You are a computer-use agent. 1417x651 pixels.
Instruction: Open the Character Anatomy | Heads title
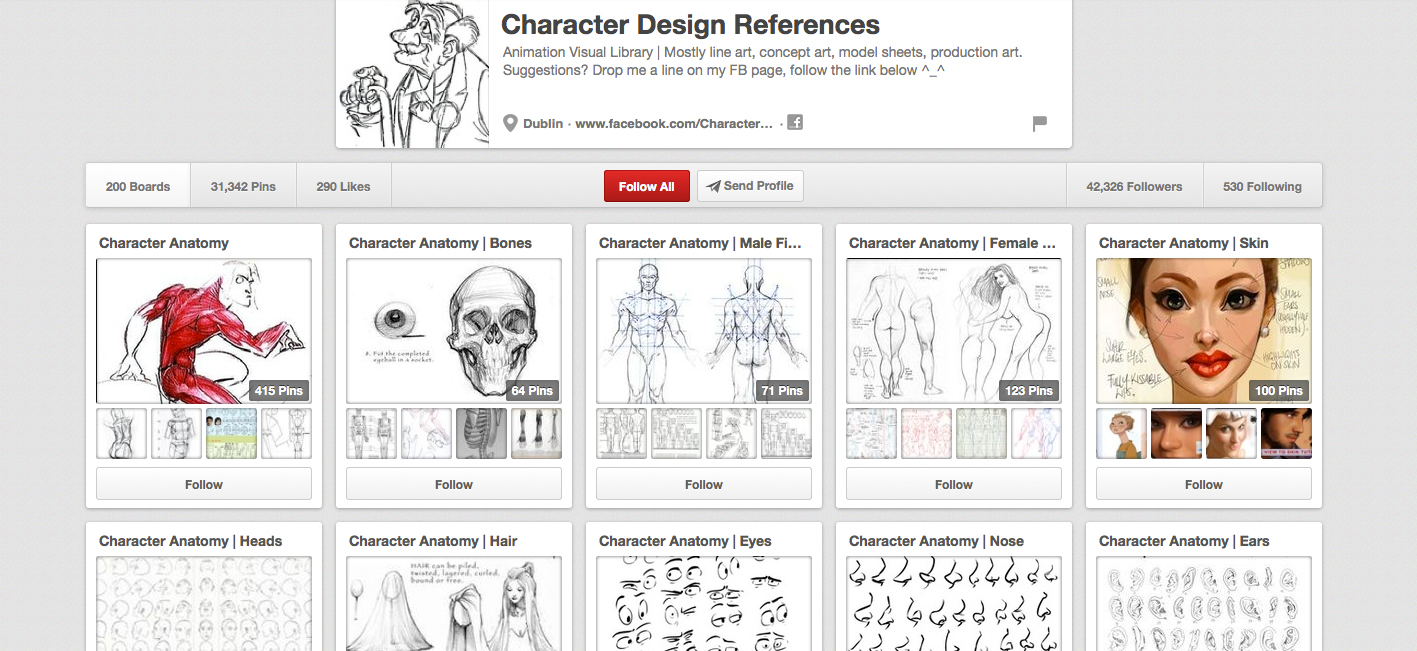coord(190,541)
